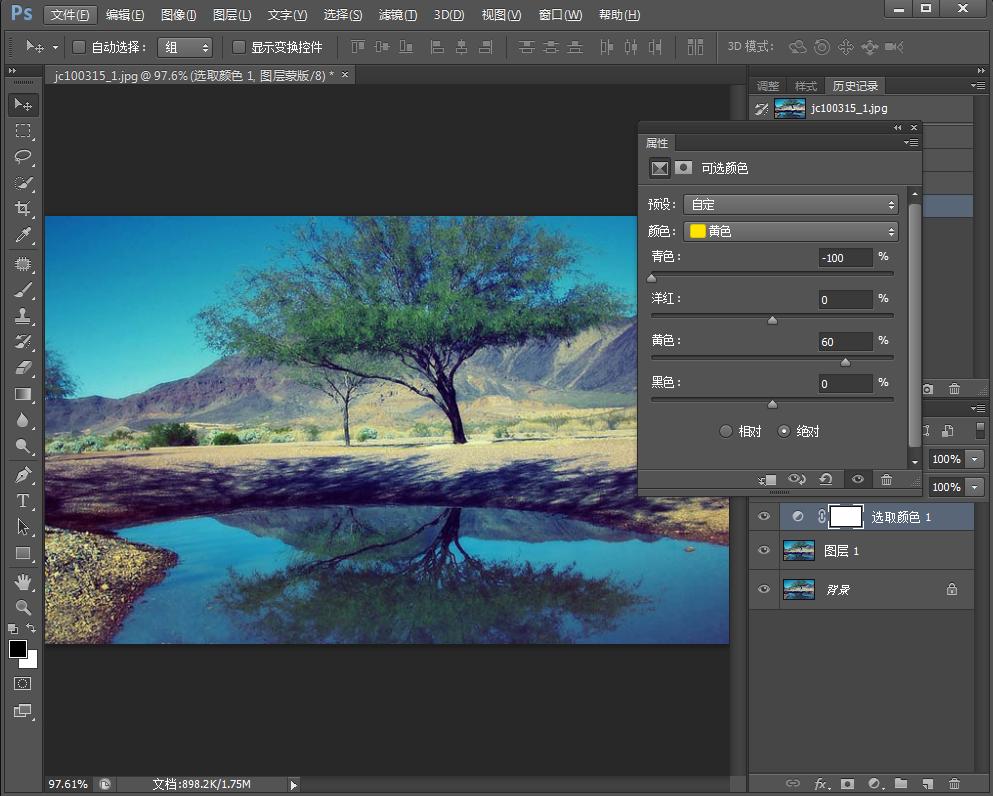The image size is (993, 796).
Task: Select the Path Selection tool
Action: pos(23,527)
